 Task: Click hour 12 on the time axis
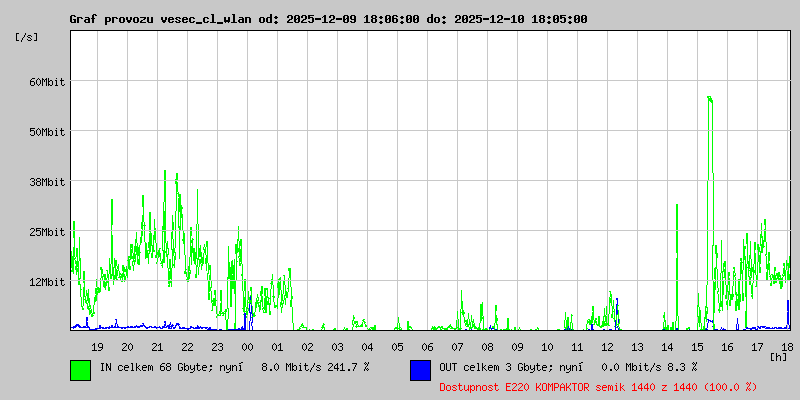pyautogui.click(x=607, y=346)
